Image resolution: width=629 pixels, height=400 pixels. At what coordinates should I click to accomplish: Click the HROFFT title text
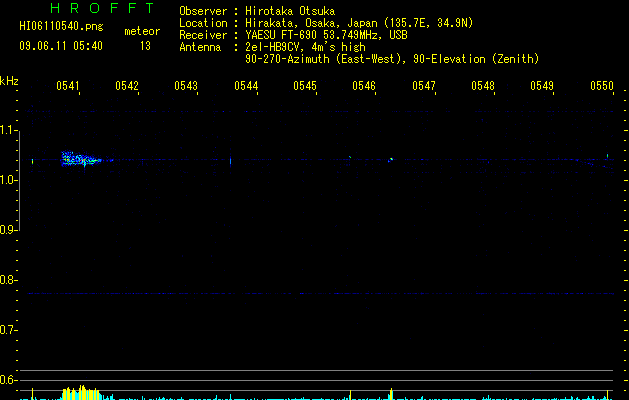pyautogui.click(x=102, y=8)
